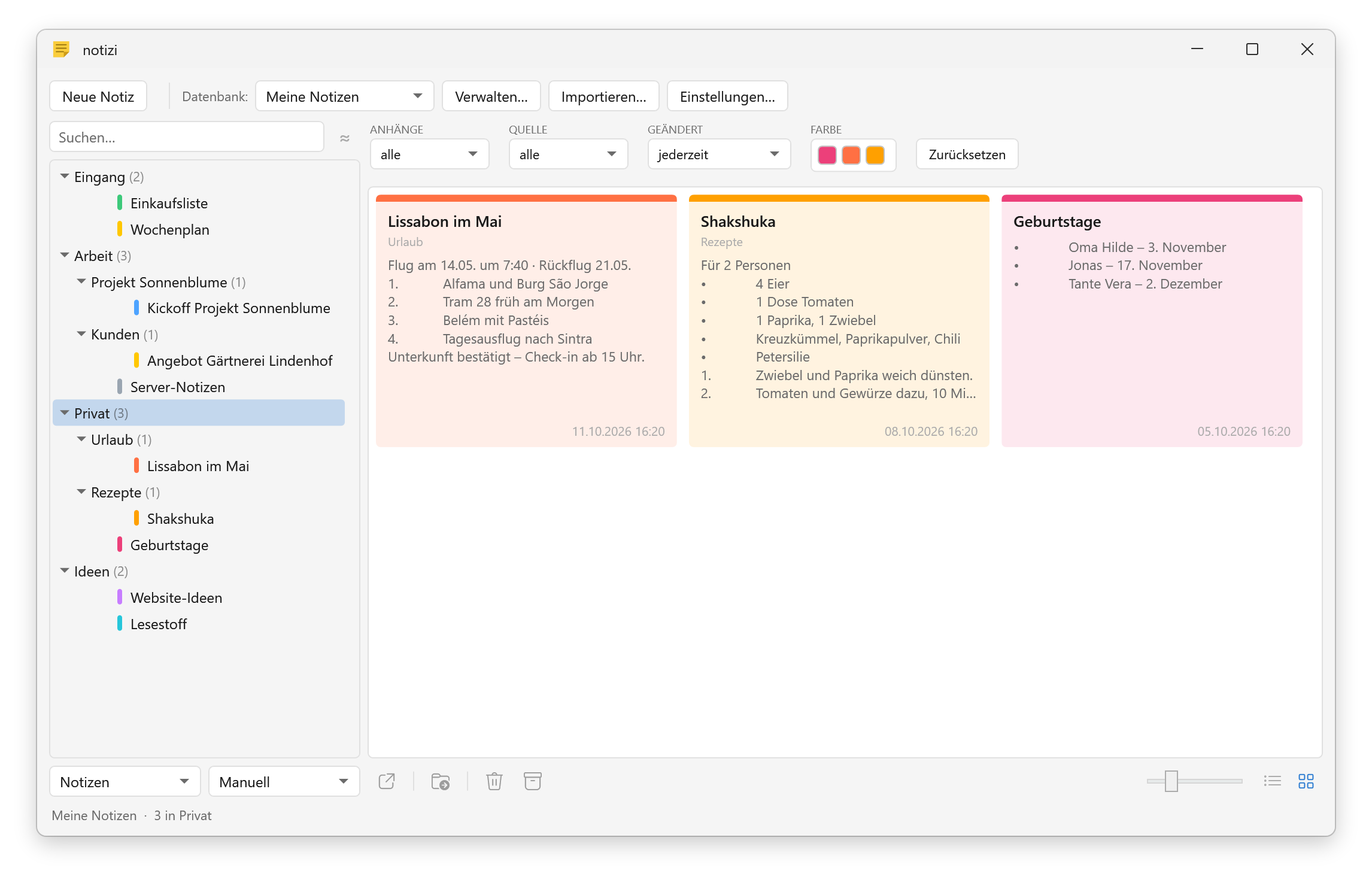Open the Datenbank dropdown Meine Notizen
The image size is (1372, 880).
344,96
